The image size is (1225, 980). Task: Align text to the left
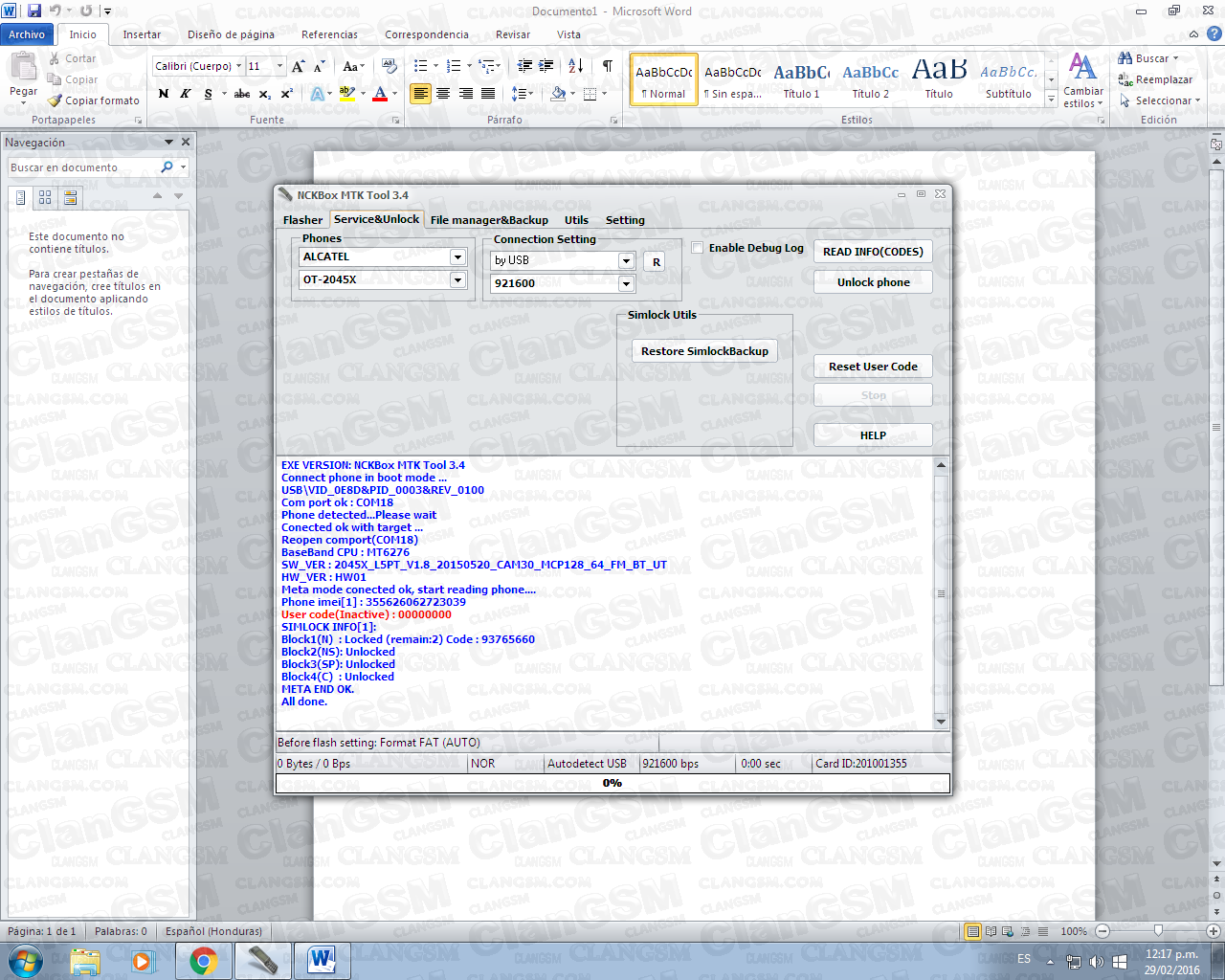(420, 94)
